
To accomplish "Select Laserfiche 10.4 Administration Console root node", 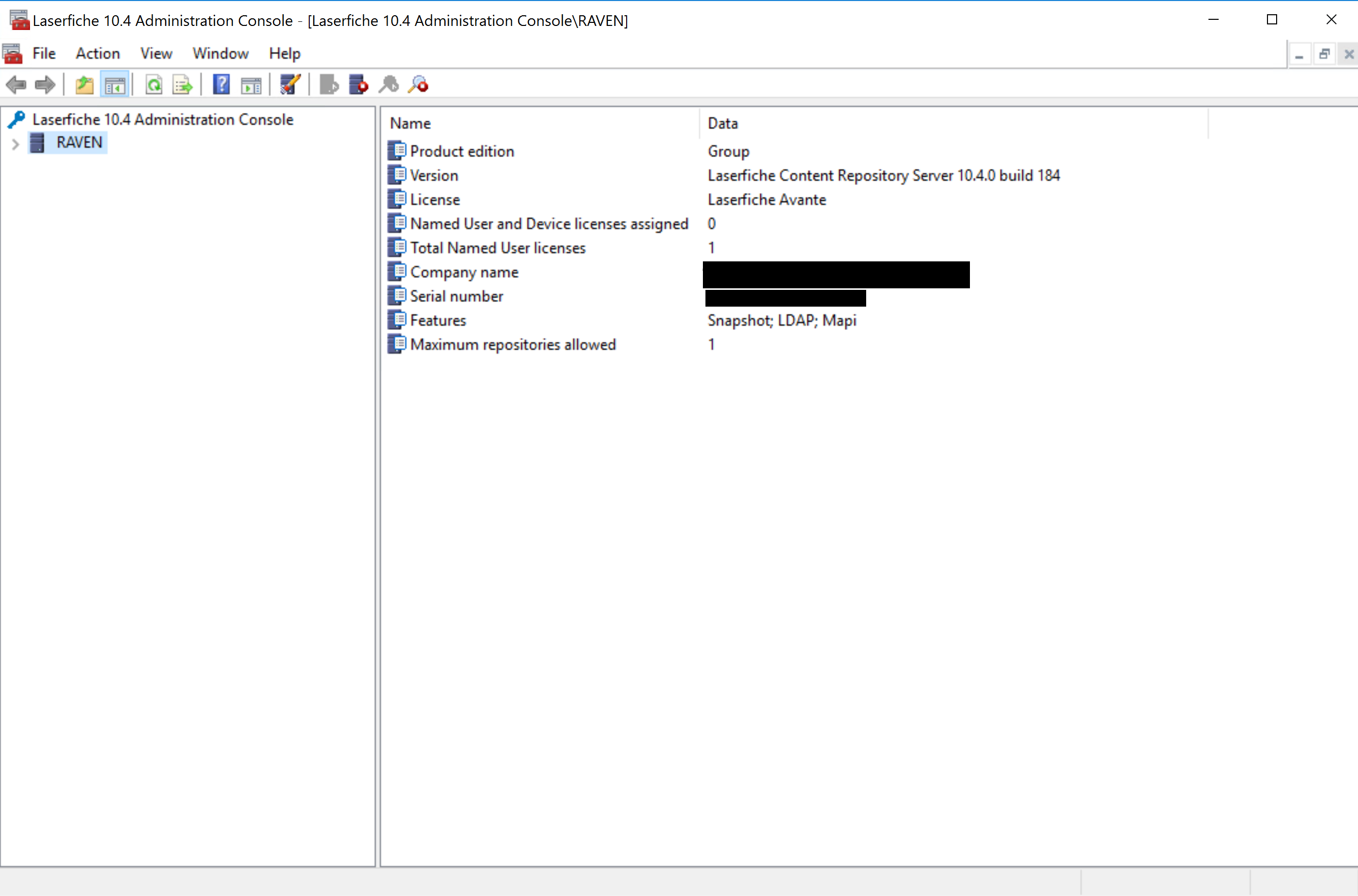I will 162,120.
